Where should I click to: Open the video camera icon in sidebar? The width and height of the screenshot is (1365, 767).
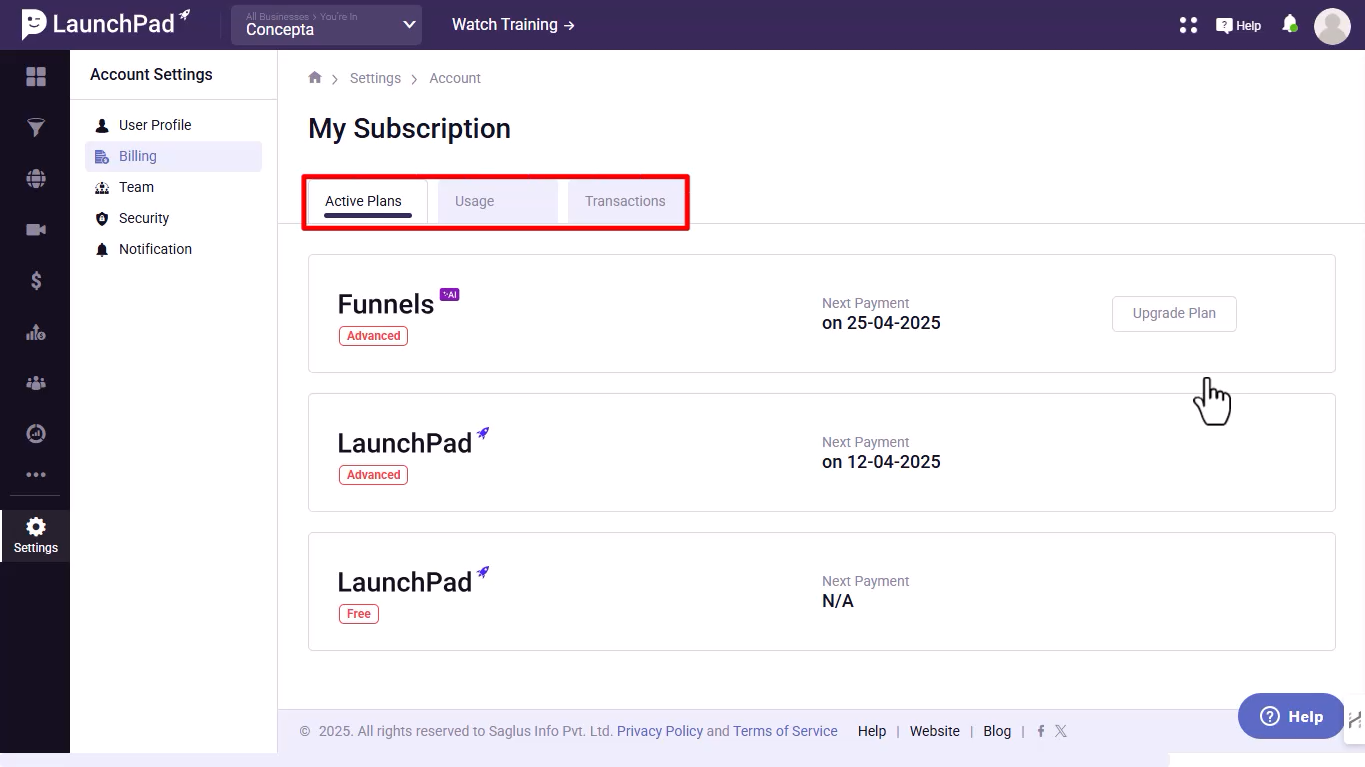tap(36, 230)
